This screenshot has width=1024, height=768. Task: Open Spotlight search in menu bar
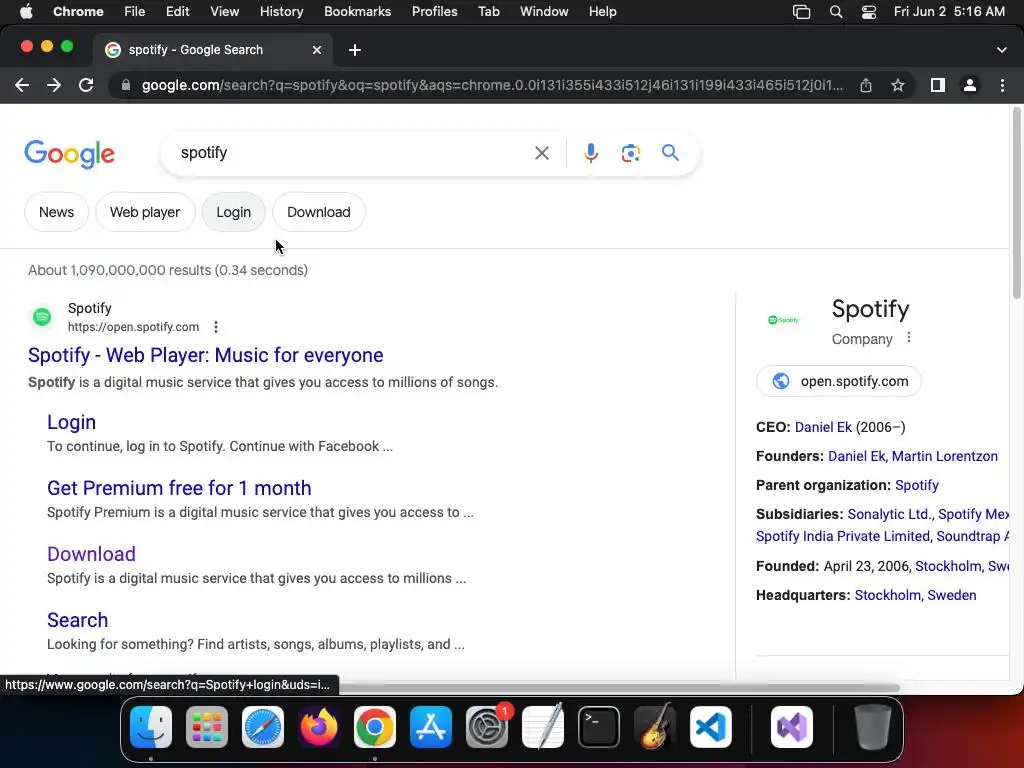pos(835,12)
